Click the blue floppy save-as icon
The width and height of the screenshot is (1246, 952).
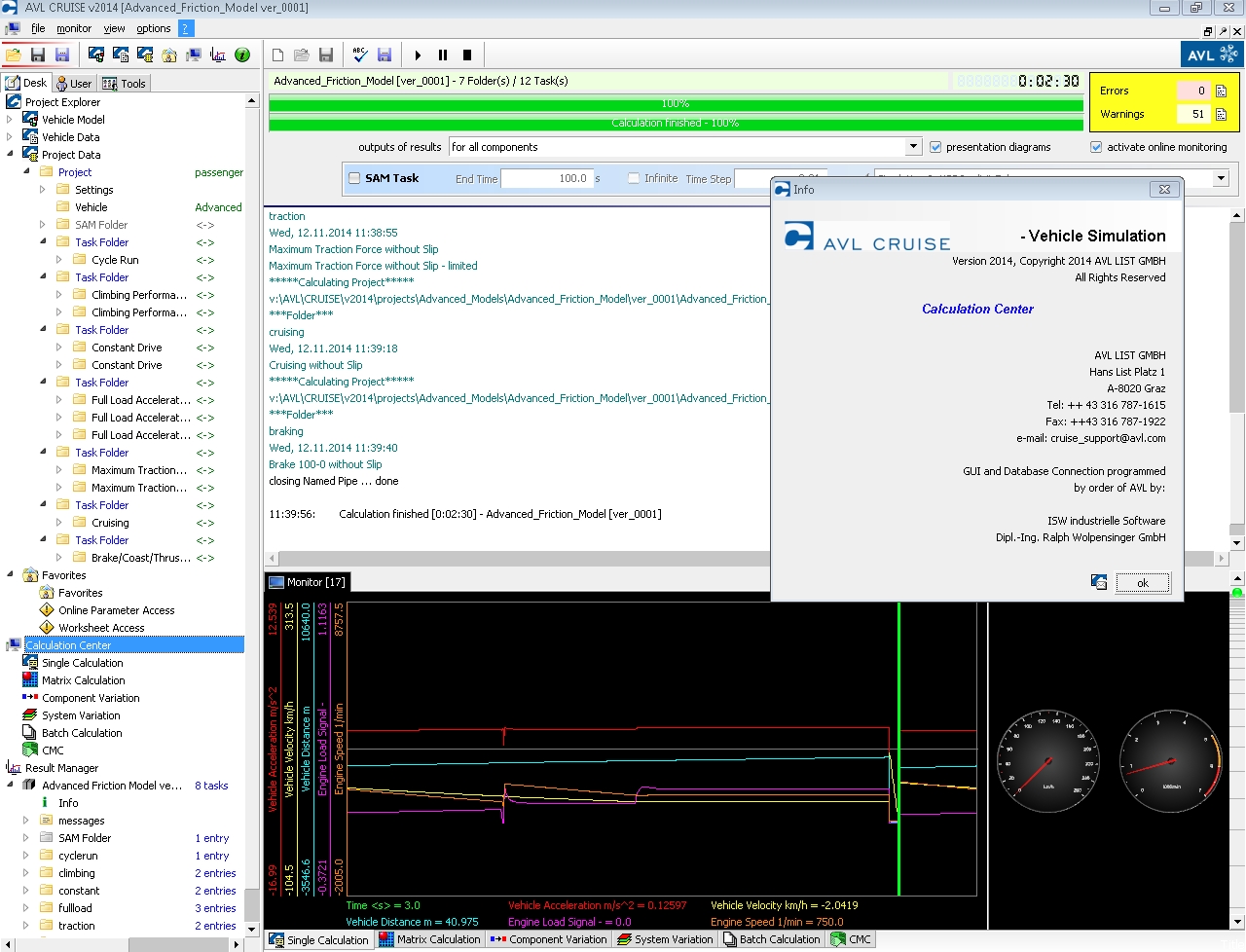coord(62,55)
